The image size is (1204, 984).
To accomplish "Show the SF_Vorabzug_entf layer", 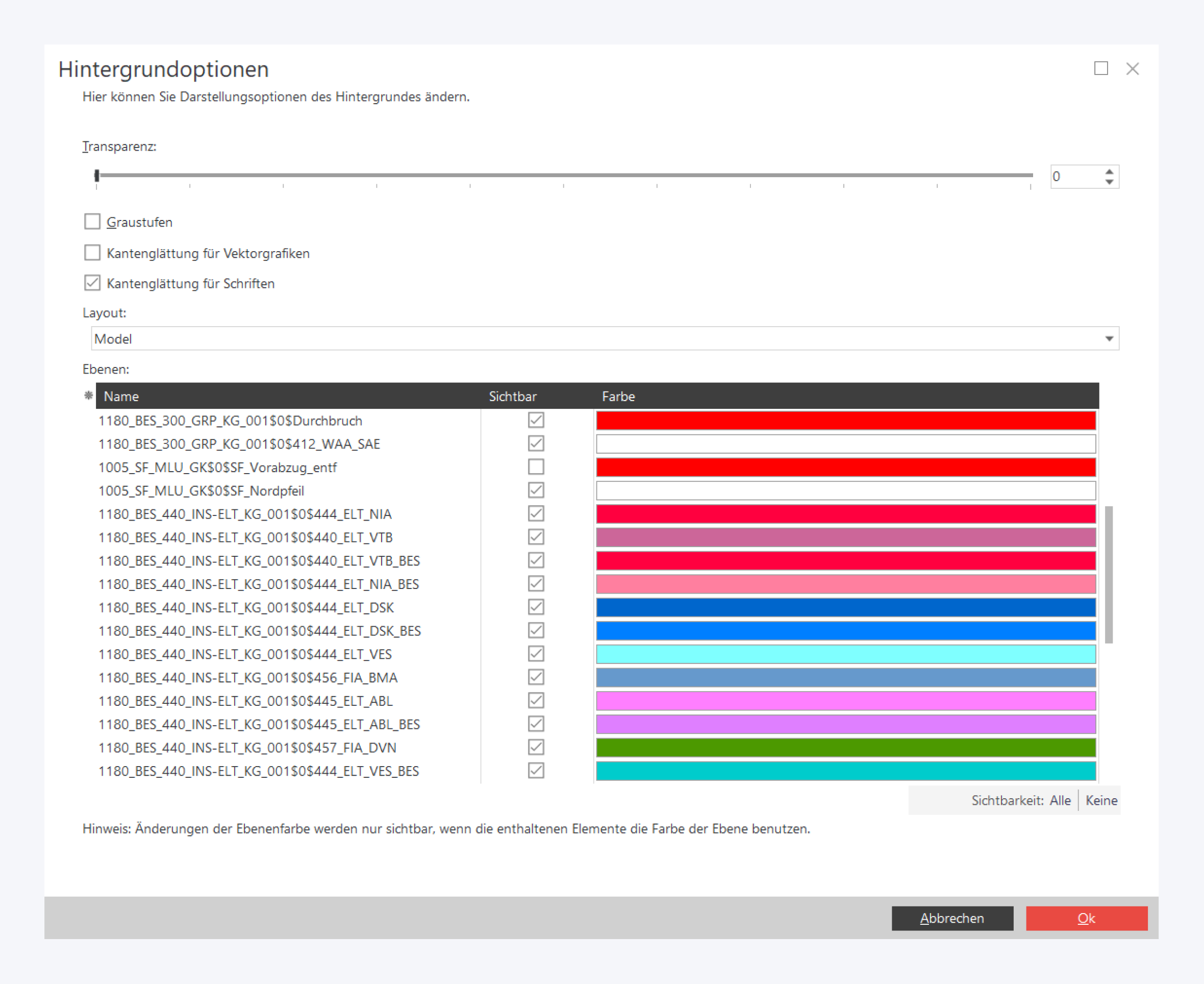I will tap(536, 467).
